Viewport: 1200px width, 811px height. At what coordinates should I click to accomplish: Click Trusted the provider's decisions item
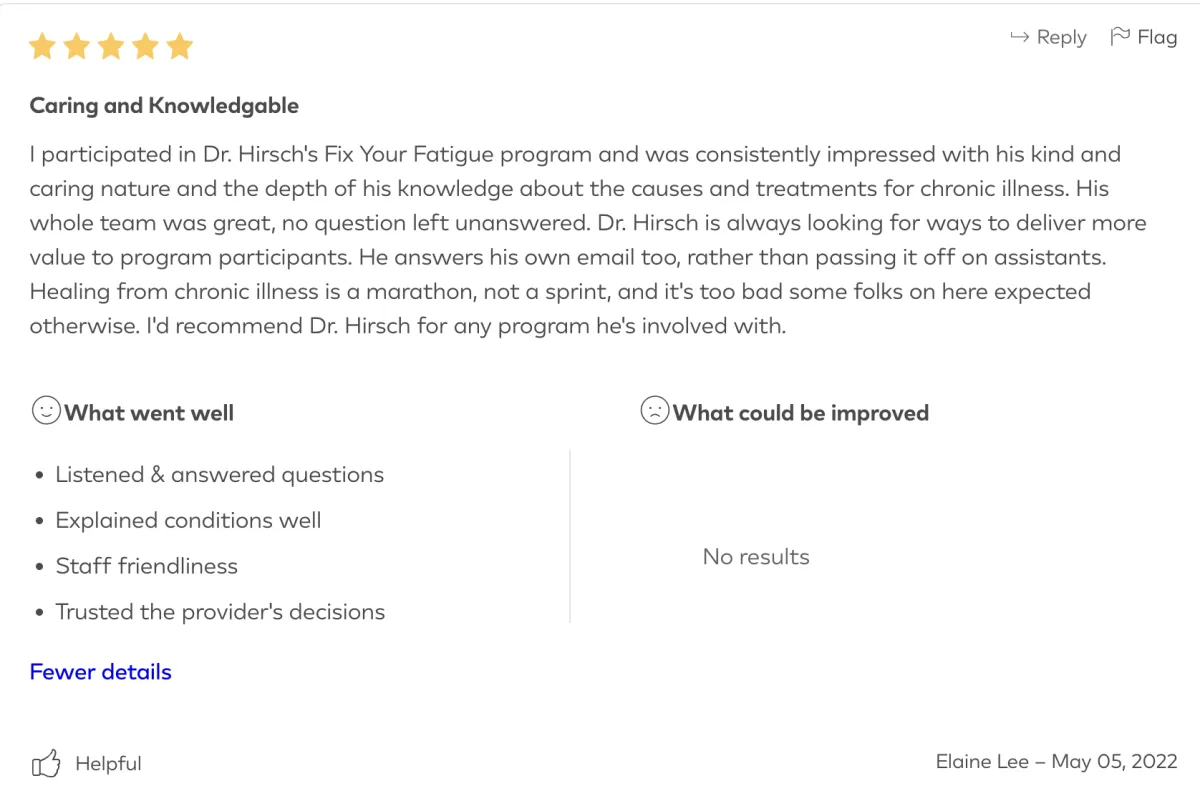tap(220, 612)
